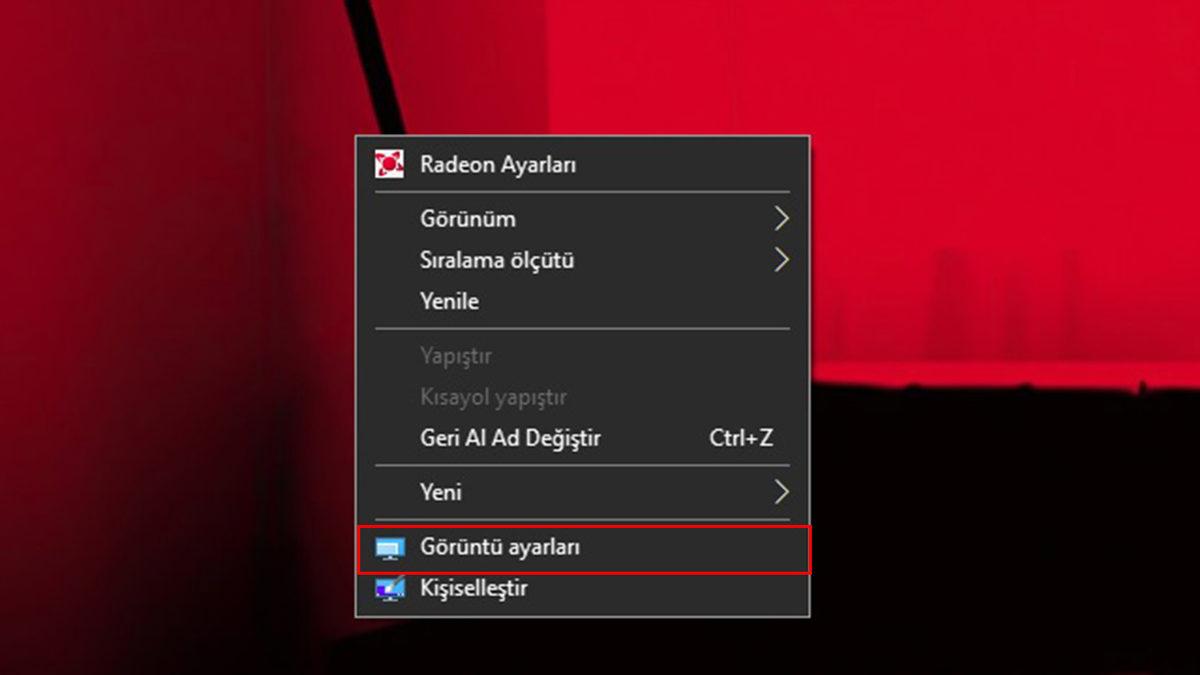Click the Ctrl+Z shortcut label

coord(744,438)
